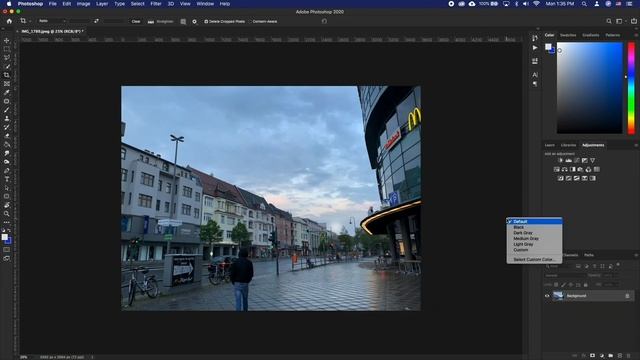Click the Straighten button
The width and height of the screenshot is (640, 360).
160,21
